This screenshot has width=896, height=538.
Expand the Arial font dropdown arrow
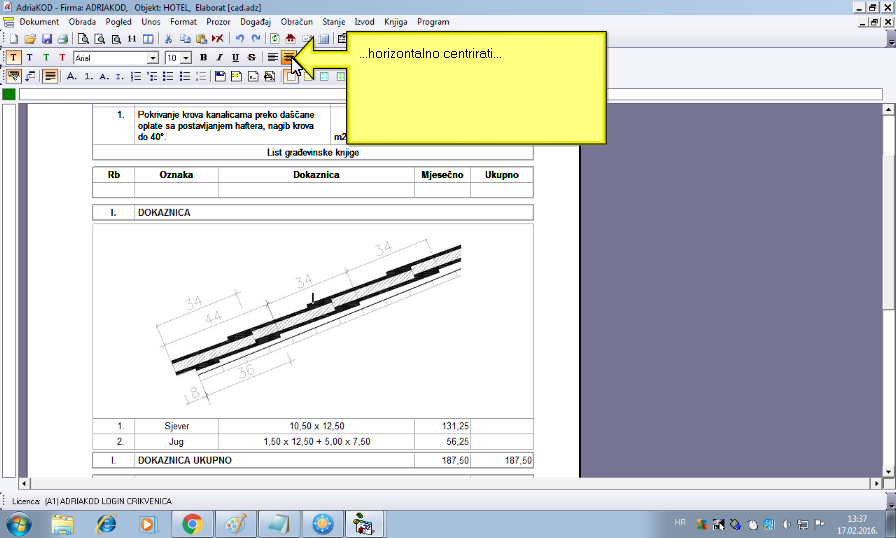pos(153,58)
